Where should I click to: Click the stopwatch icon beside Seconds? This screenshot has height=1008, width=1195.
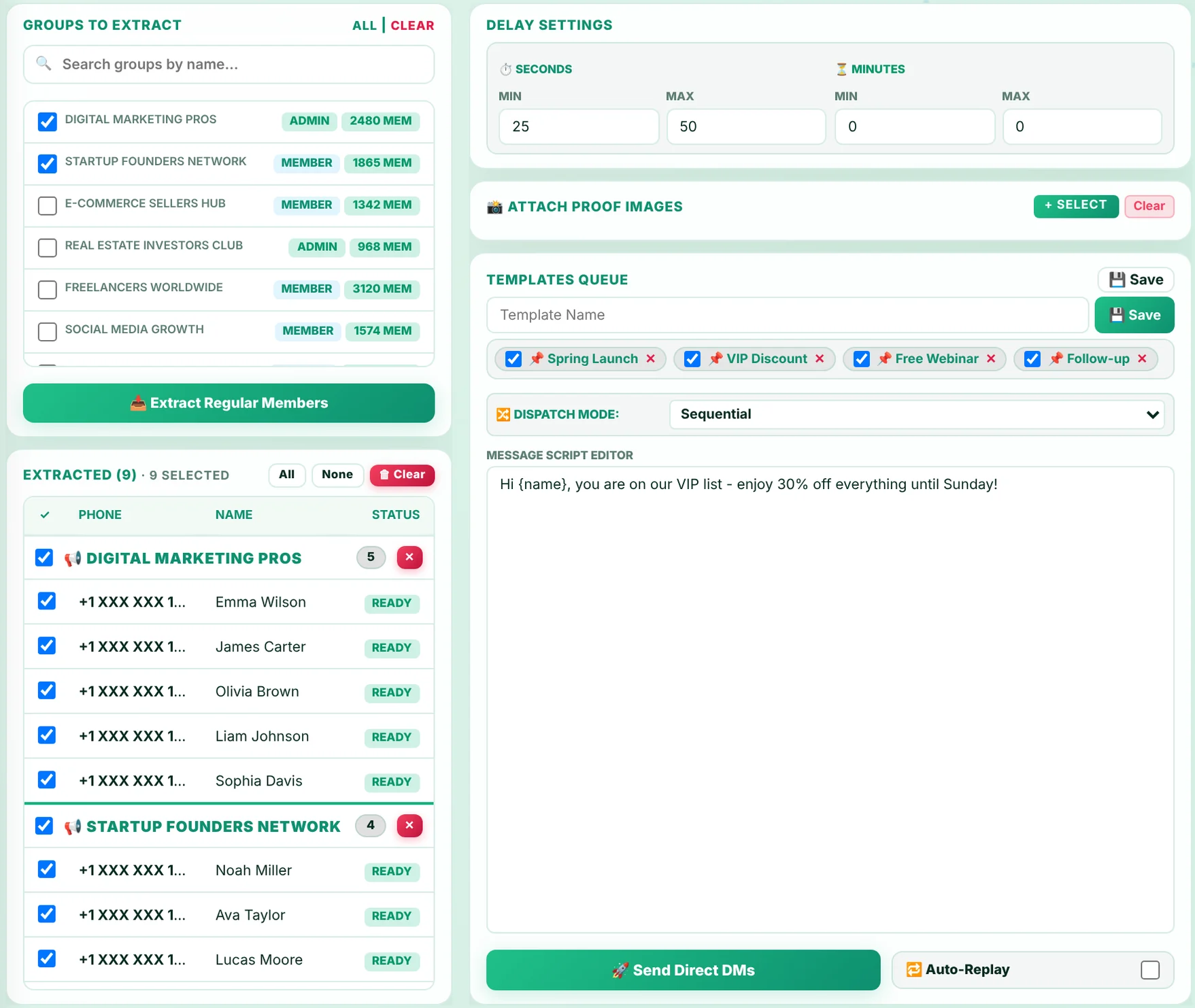click(x=505, y=69)
